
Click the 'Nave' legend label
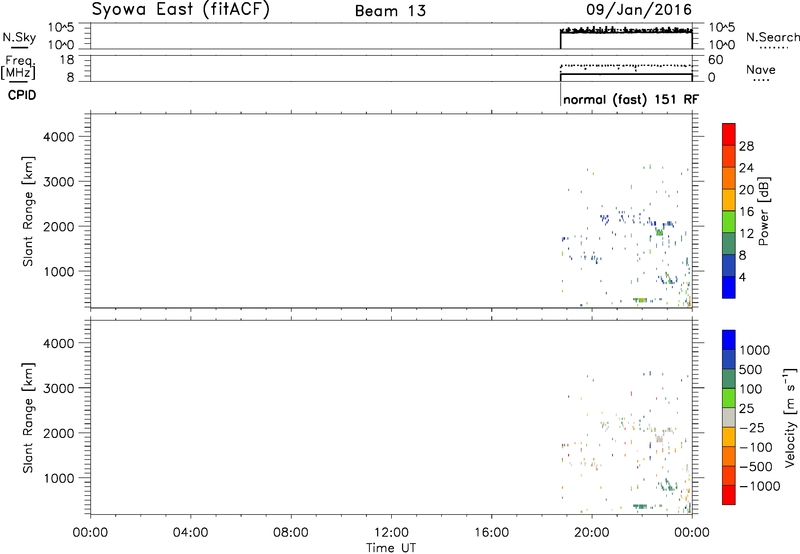tap(761, 69)
